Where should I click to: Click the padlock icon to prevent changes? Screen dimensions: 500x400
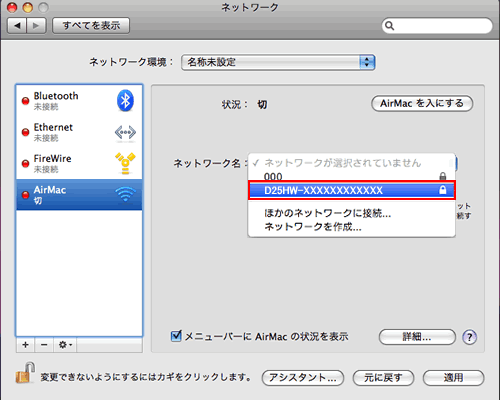[x=25, y=373]
